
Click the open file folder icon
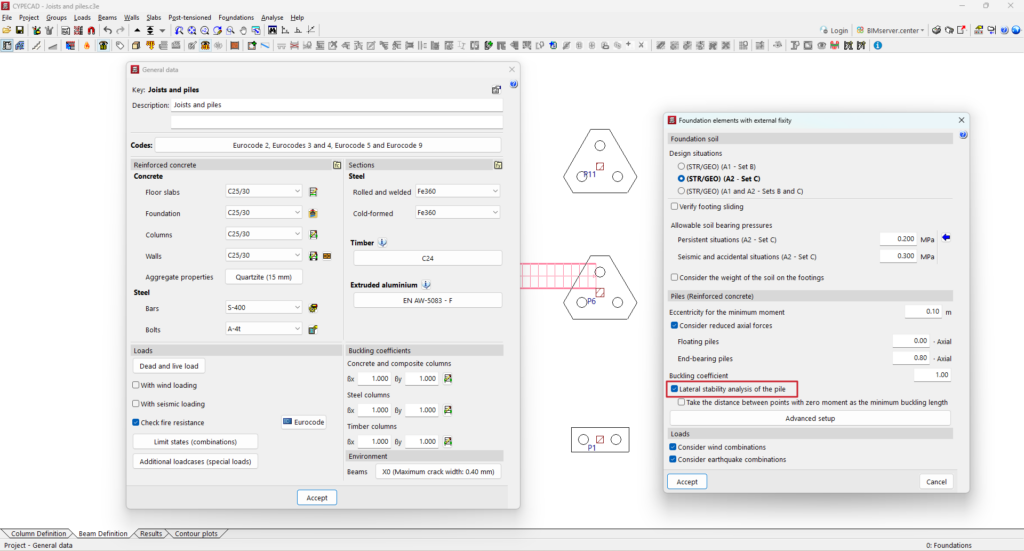coord(7,30)
